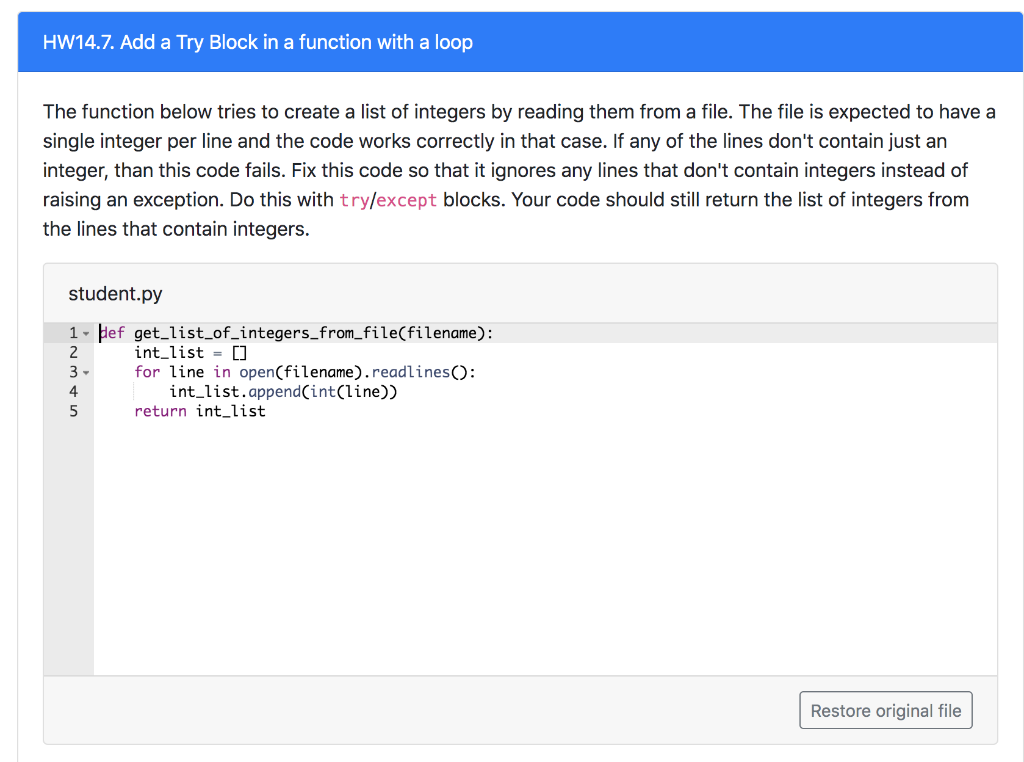Click line number 1 in the gutter
The height and width of the screenshot is (762, 1024).
pos(74,333)
